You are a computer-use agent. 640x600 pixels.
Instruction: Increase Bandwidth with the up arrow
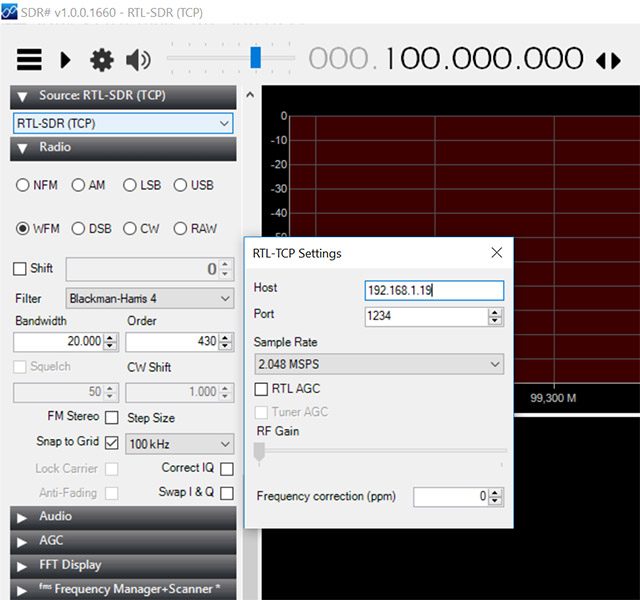pyautogui.click(x=110, y=337)
